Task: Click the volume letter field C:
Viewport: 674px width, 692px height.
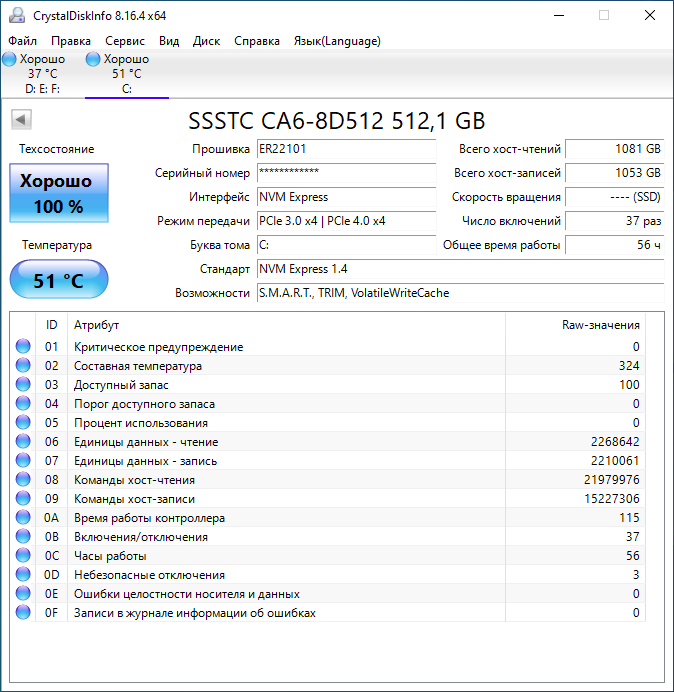Action: pyautogui.click(x=346, y=245)
